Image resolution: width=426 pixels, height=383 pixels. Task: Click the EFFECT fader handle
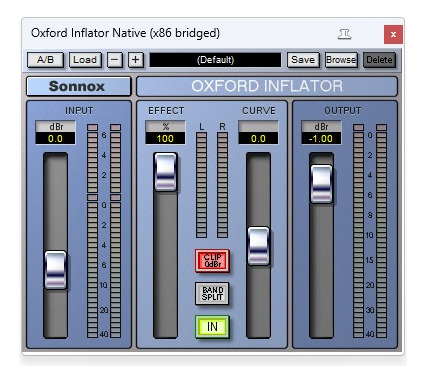pyautogui.click(x=165, y=172)
